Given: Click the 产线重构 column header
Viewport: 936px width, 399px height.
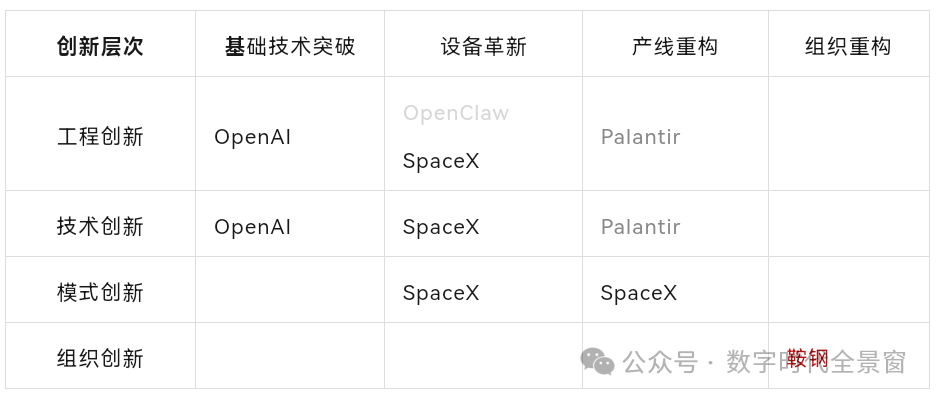Looking at the screenshot, I should 675,47.
